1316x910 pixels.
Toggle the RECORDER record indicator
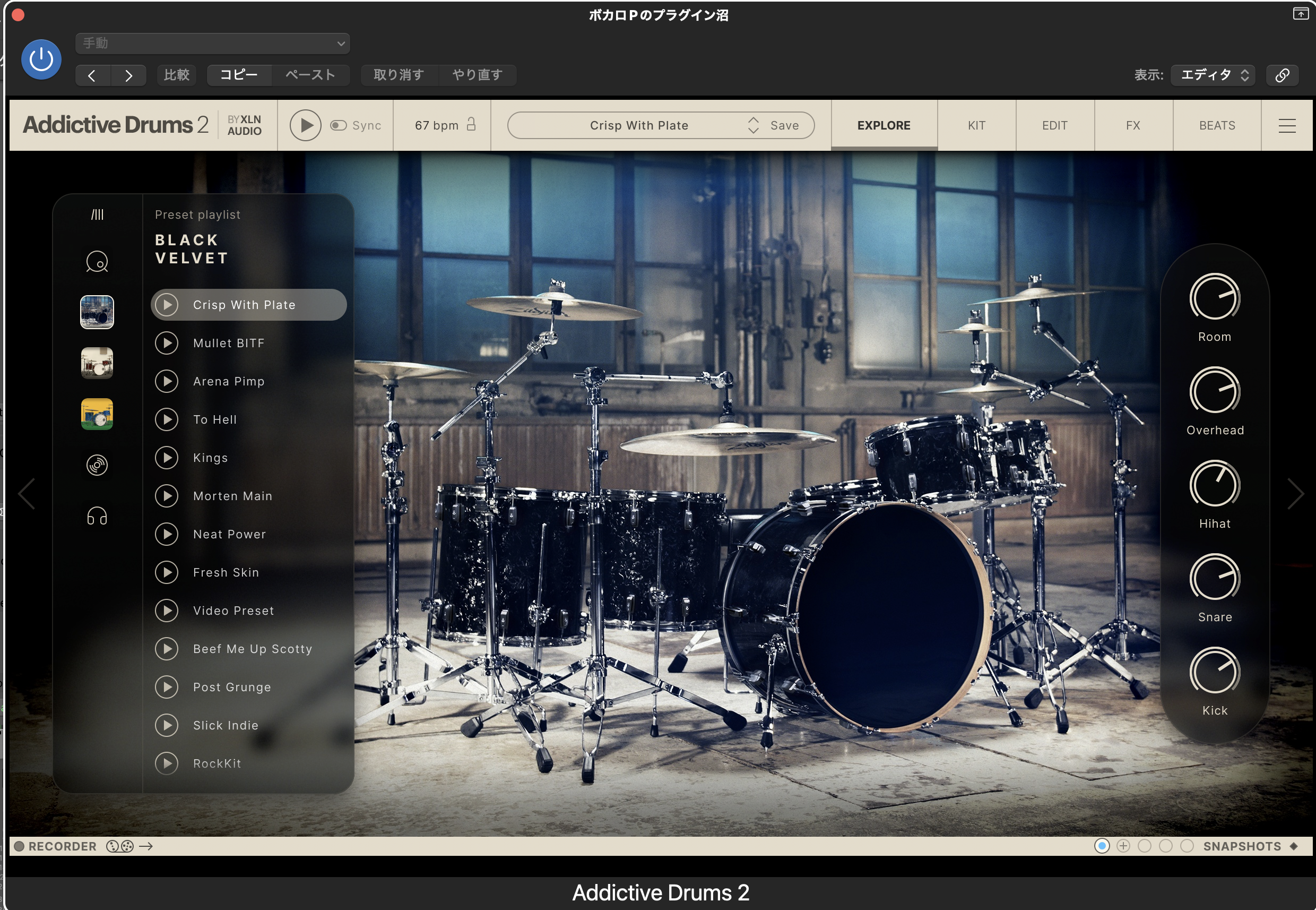click(x=20, y=846)
